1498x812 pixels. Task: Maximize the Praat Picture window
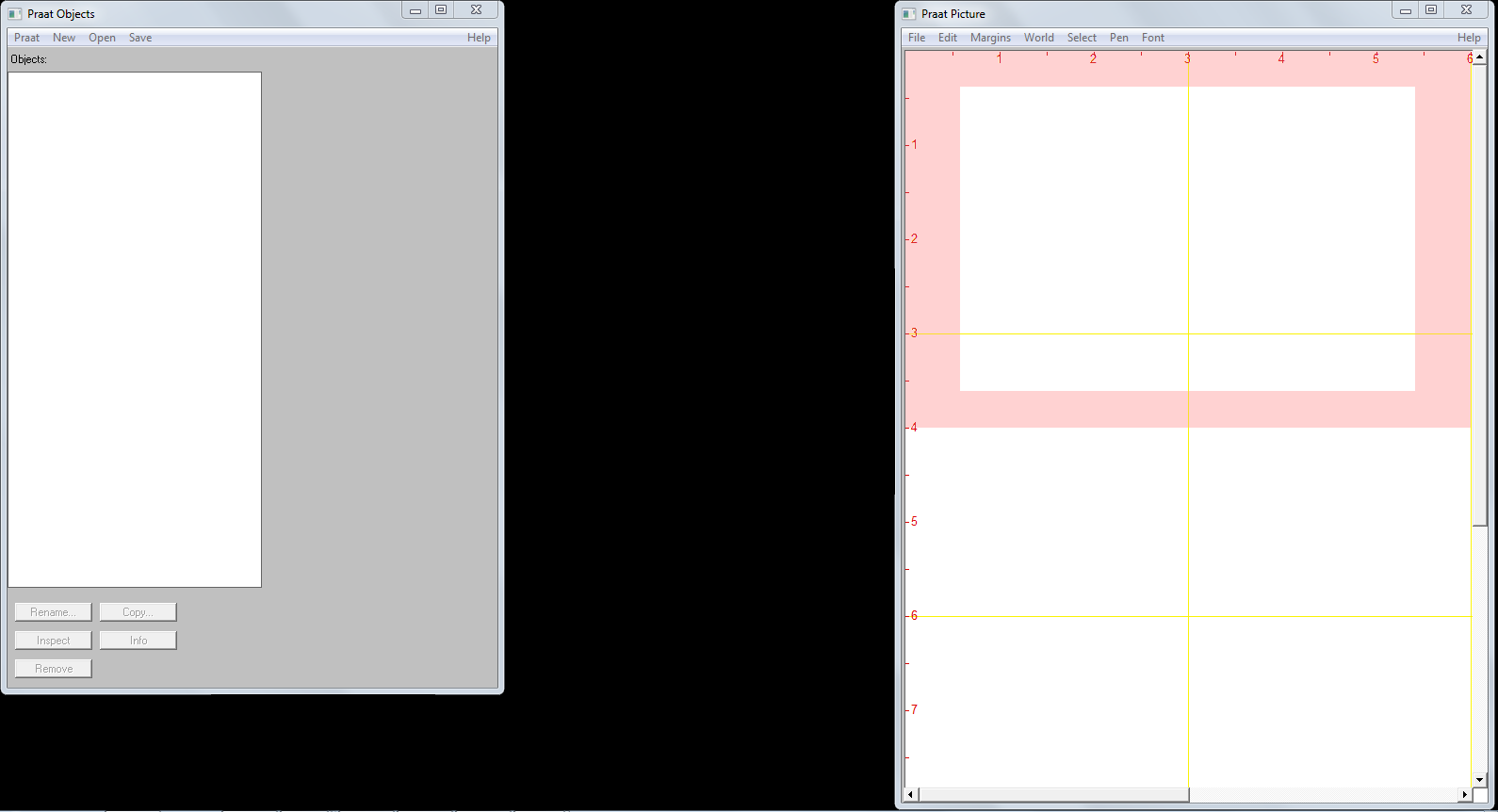click(1431, 9)
